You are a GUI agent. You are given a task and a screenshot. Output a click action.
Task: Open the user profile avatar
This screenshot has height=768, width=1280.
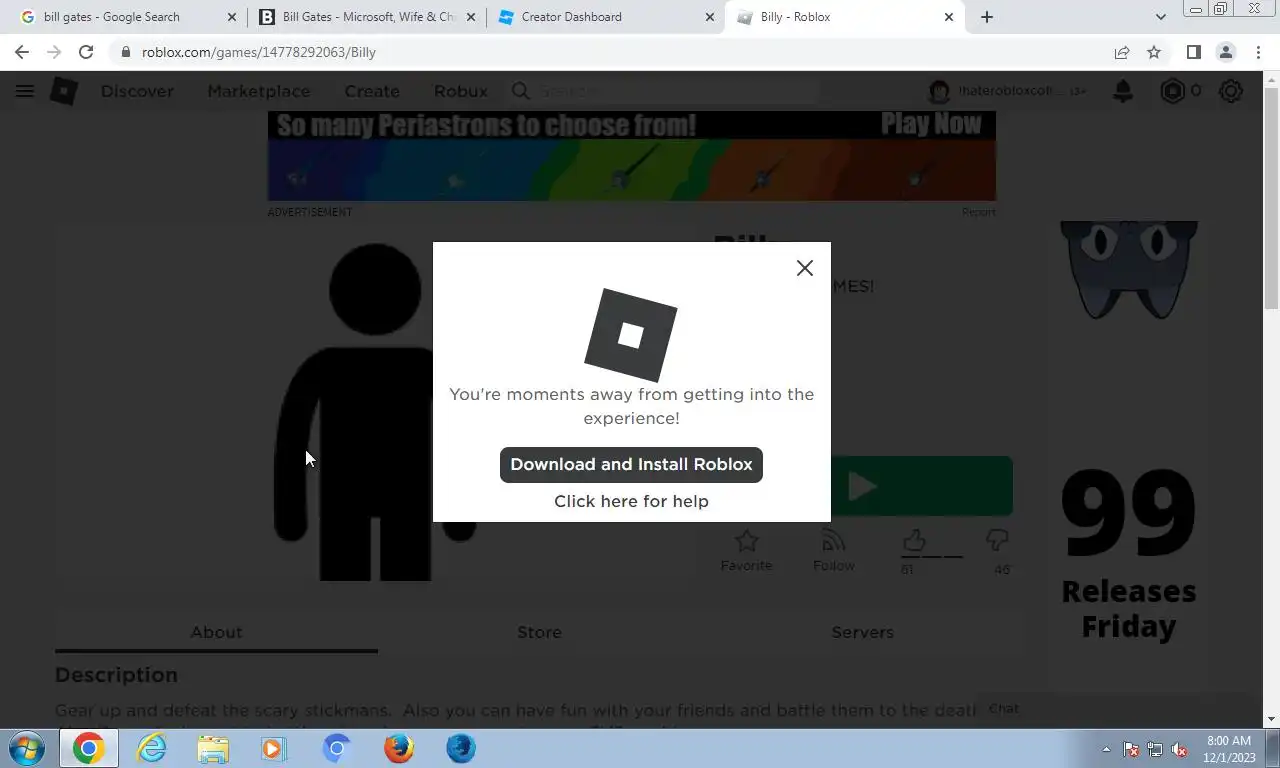click(x=938, y=91)
